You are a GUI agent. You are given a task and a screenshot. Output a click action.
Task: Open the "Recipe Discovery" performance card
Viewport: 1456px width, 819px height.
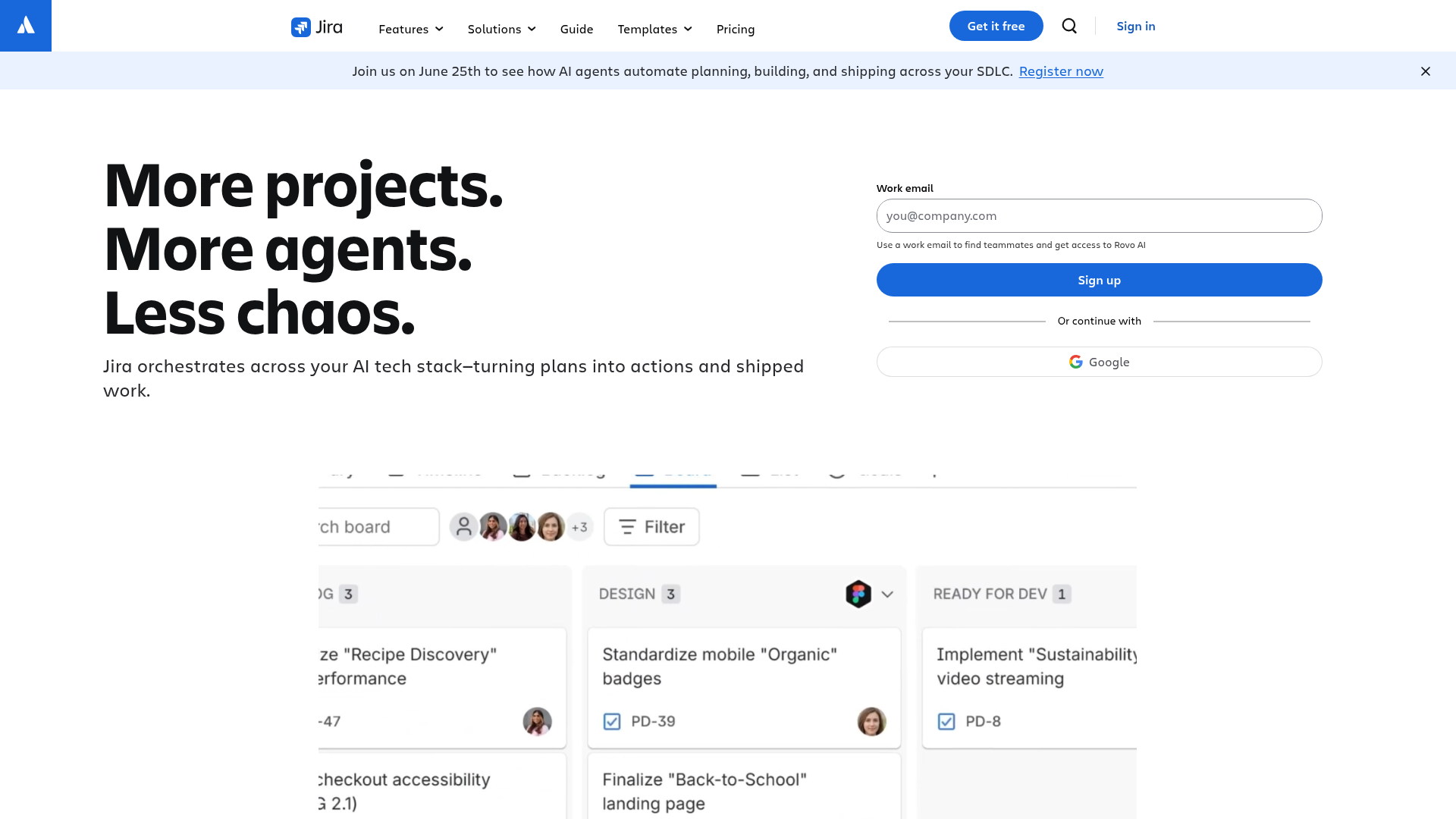point(442,688)
